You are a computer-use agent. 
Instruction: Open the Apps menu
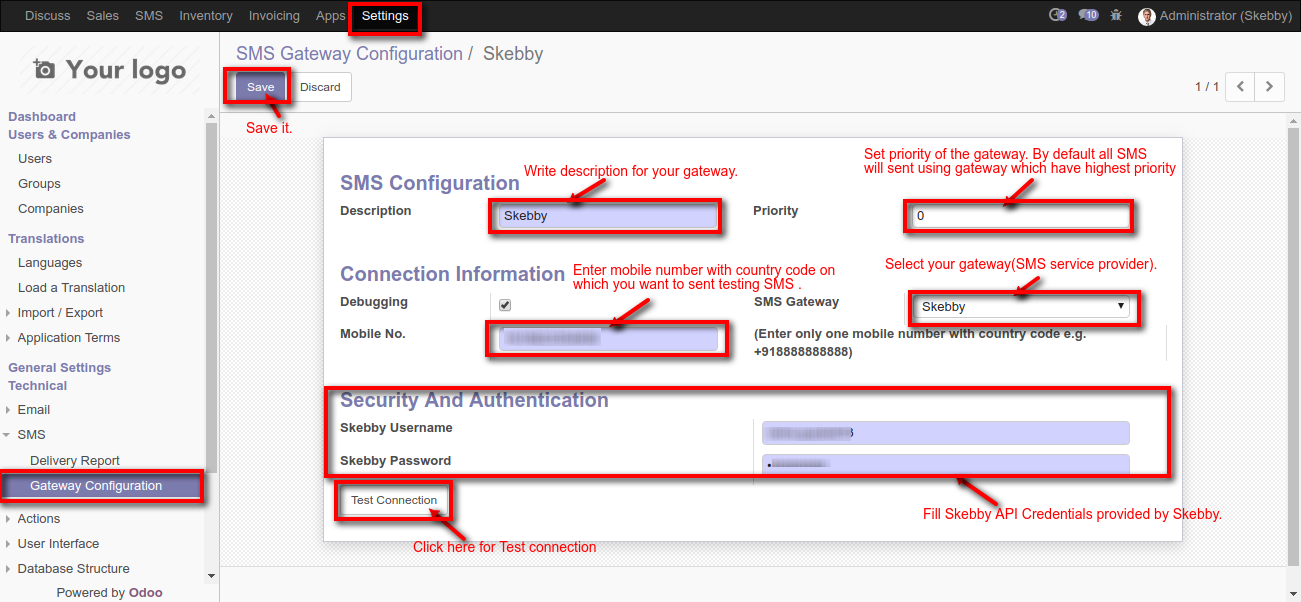(x=330, y=16)
